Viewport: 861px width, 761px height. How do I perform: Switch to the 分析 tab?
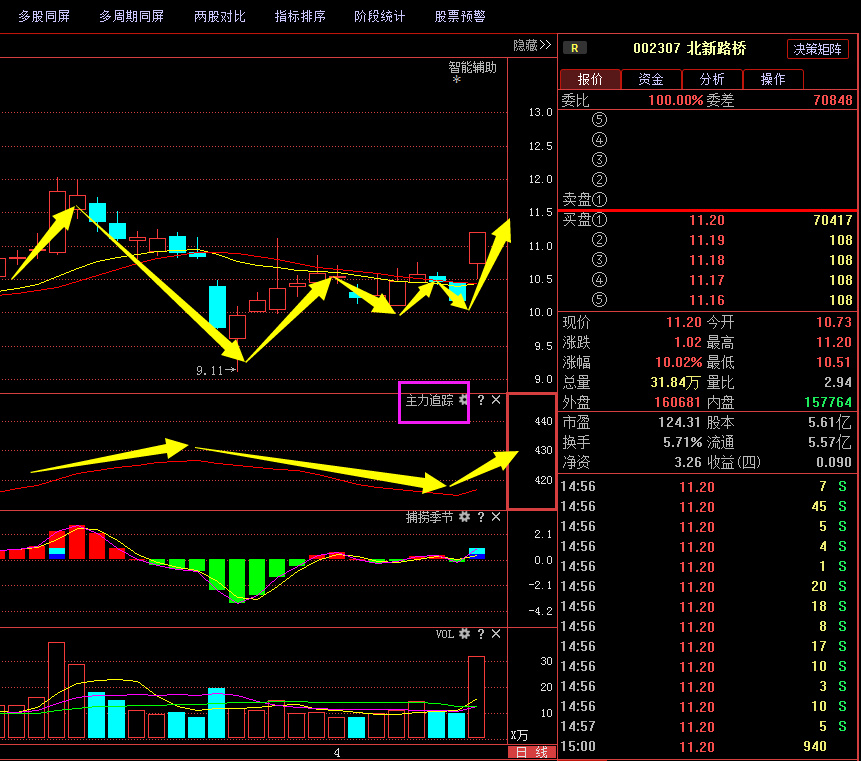coord(712,79)
